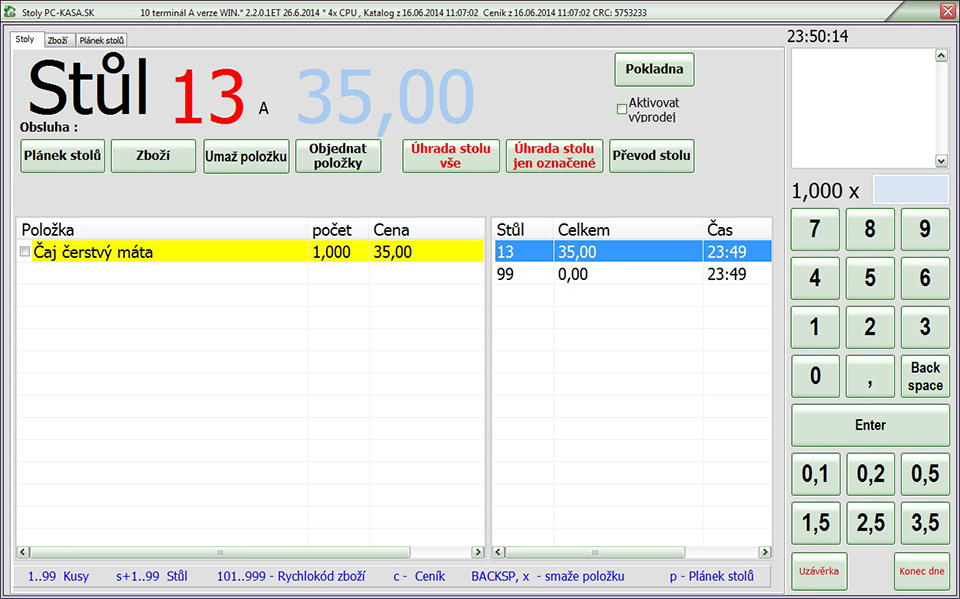Viewport: 960px width, 599px height.
Task: Click left scroll arrow of tables list
Action: click(x=499, y=552)
